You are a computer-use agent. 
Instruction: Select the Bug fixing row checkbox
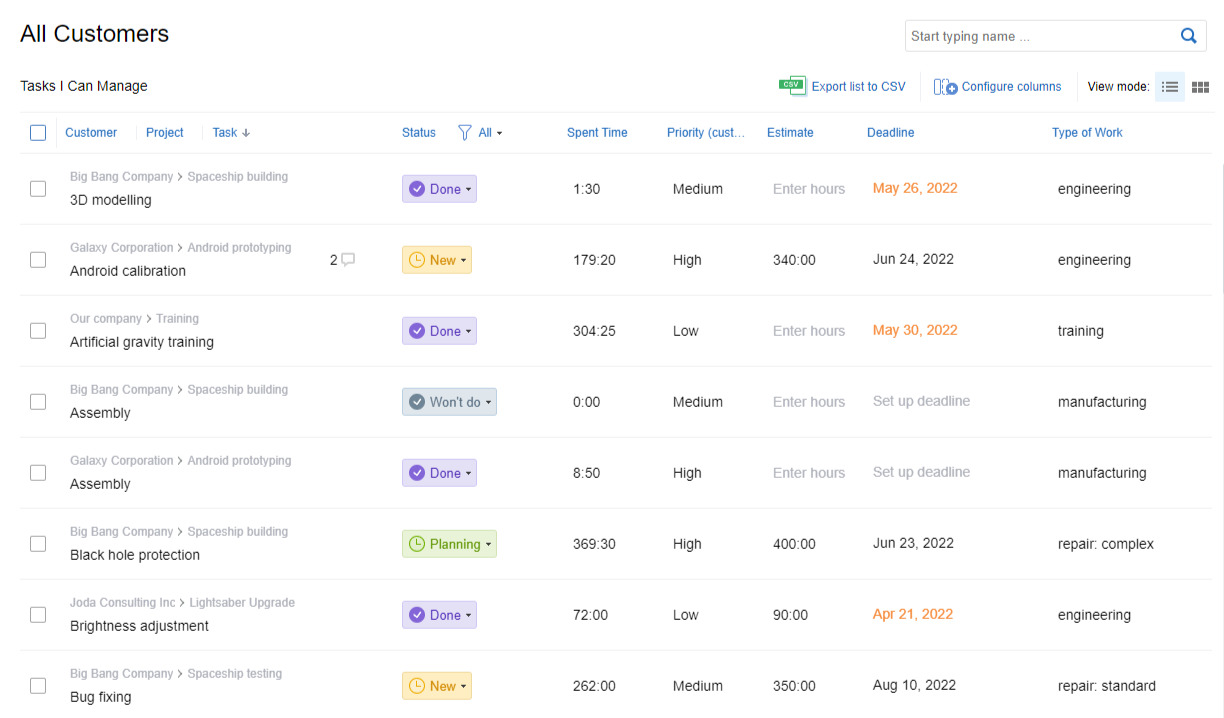pos(38,686)
